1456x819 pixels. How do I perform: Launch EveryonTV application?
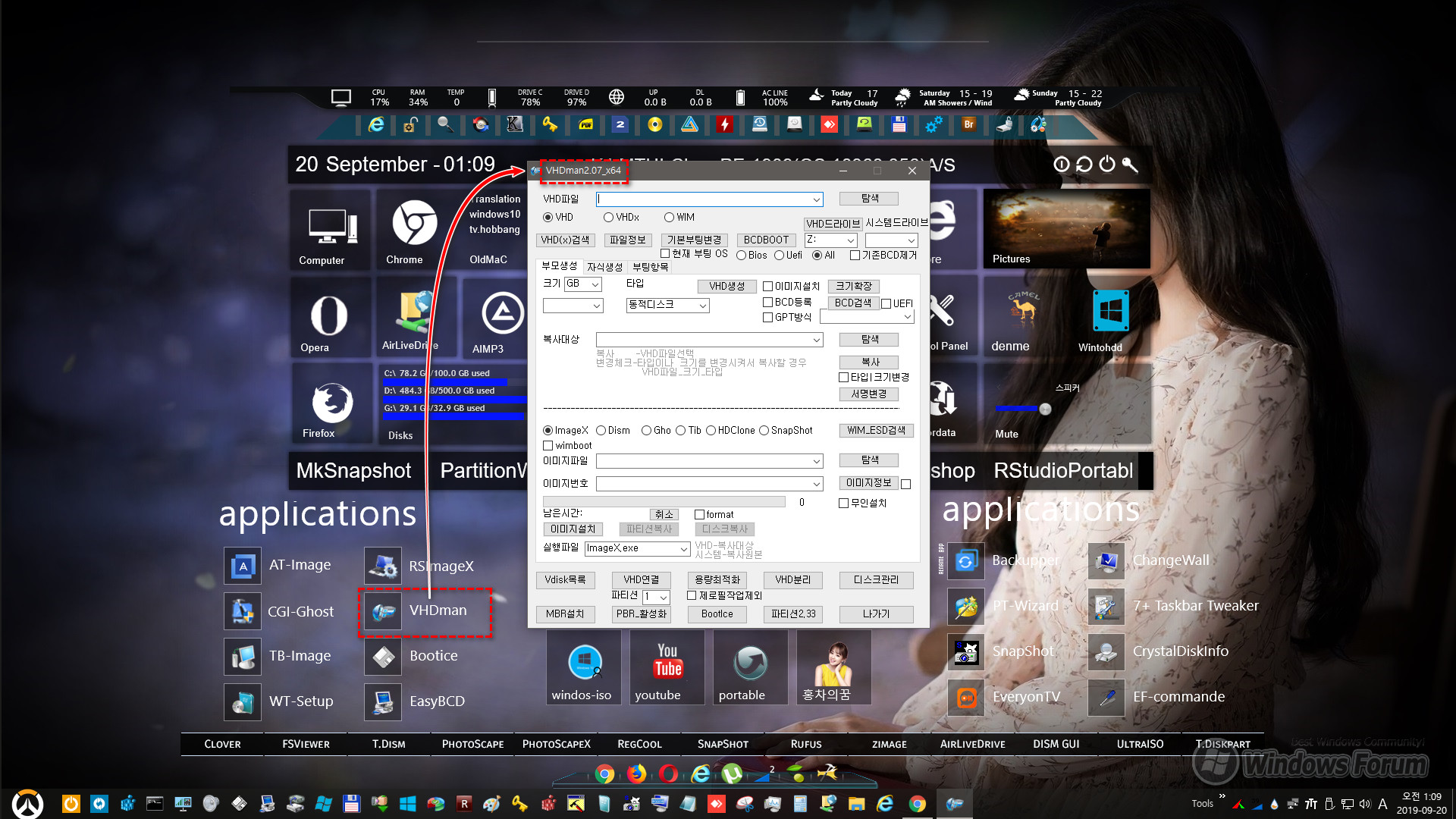coord(966,698)
